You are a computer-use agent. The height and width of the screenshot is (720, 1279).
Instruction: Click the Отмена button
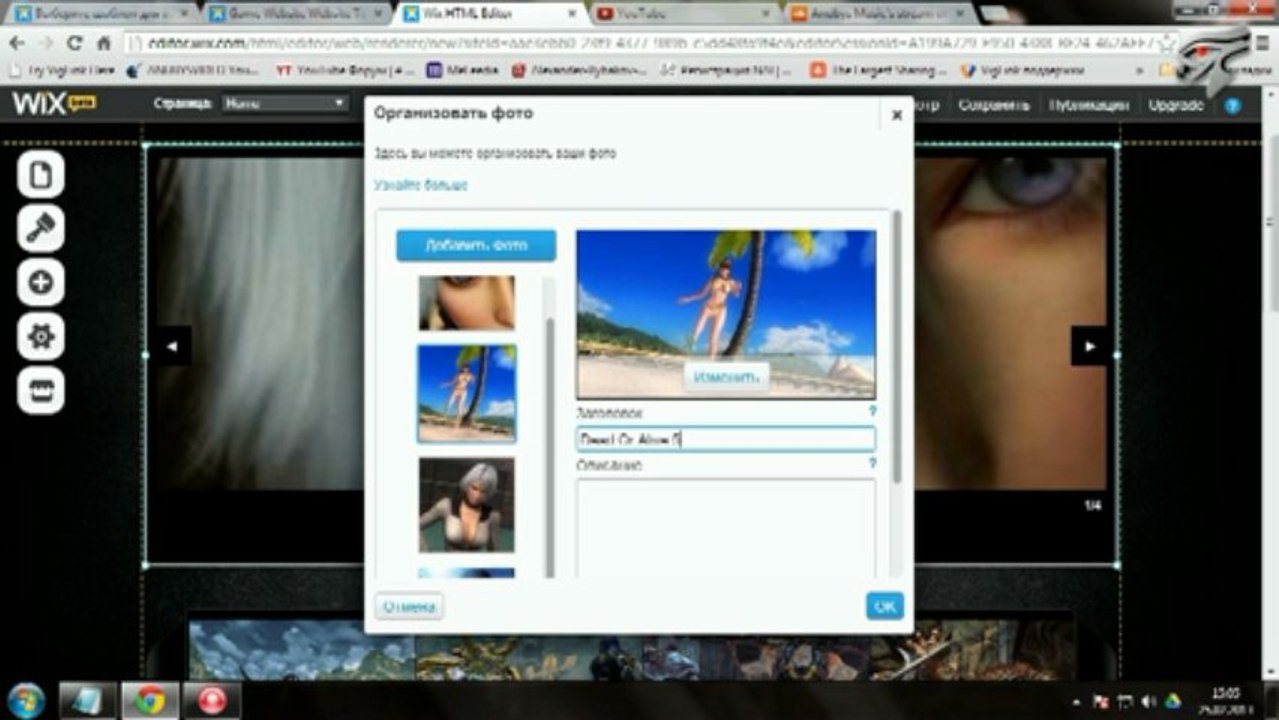(409, 606)
